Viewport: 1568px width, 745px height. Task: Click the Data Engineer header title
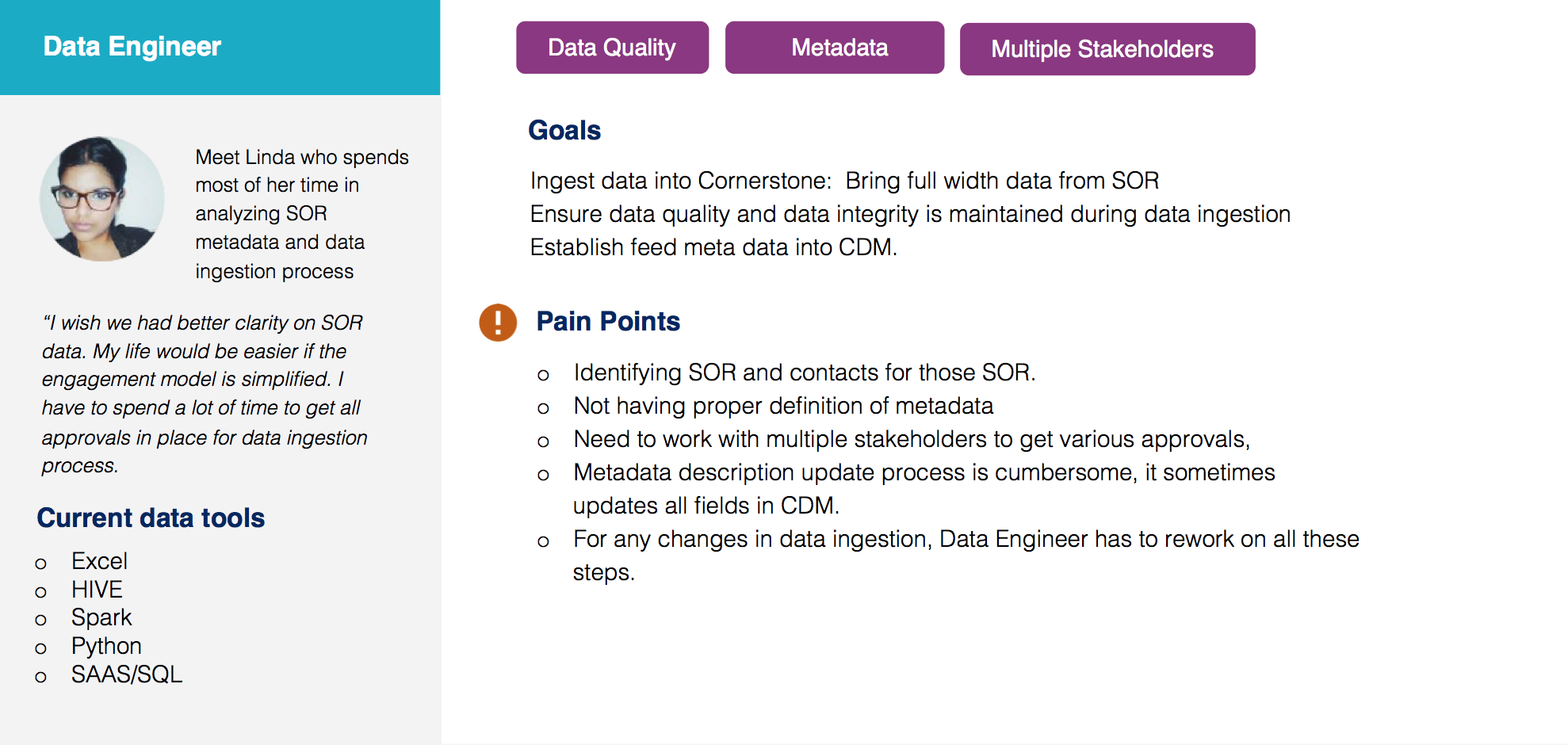pyautogui.click(x=132, y=46)
